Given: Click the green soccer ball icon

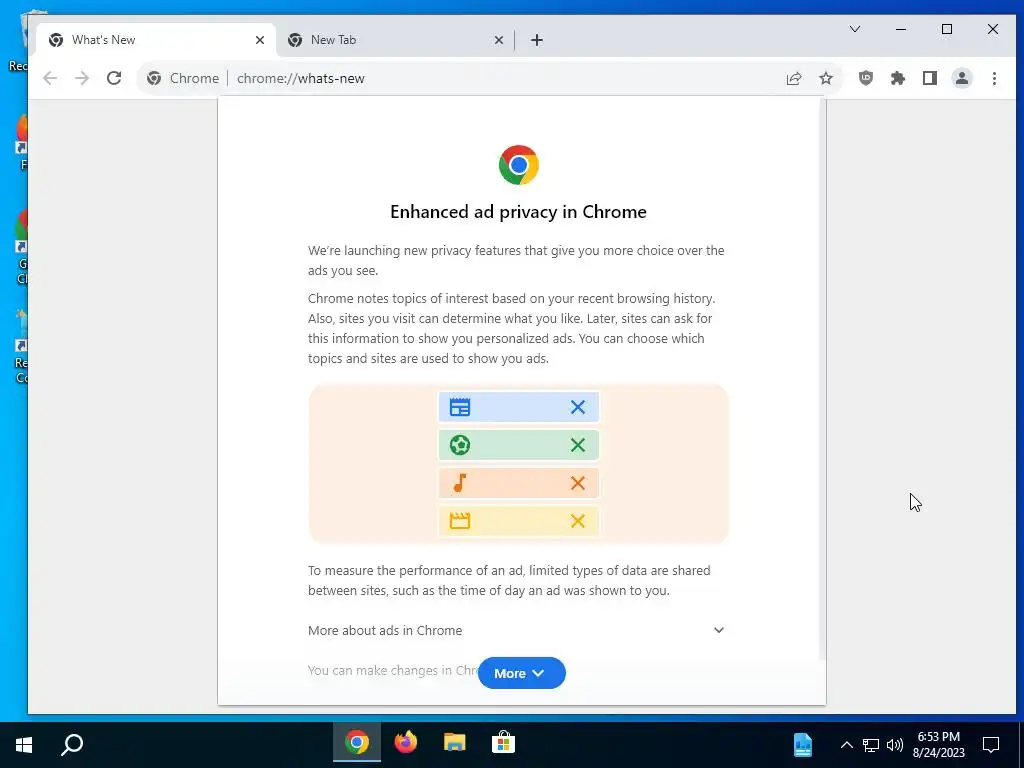Looking at the screenshot, I should [x=460, y=445].
